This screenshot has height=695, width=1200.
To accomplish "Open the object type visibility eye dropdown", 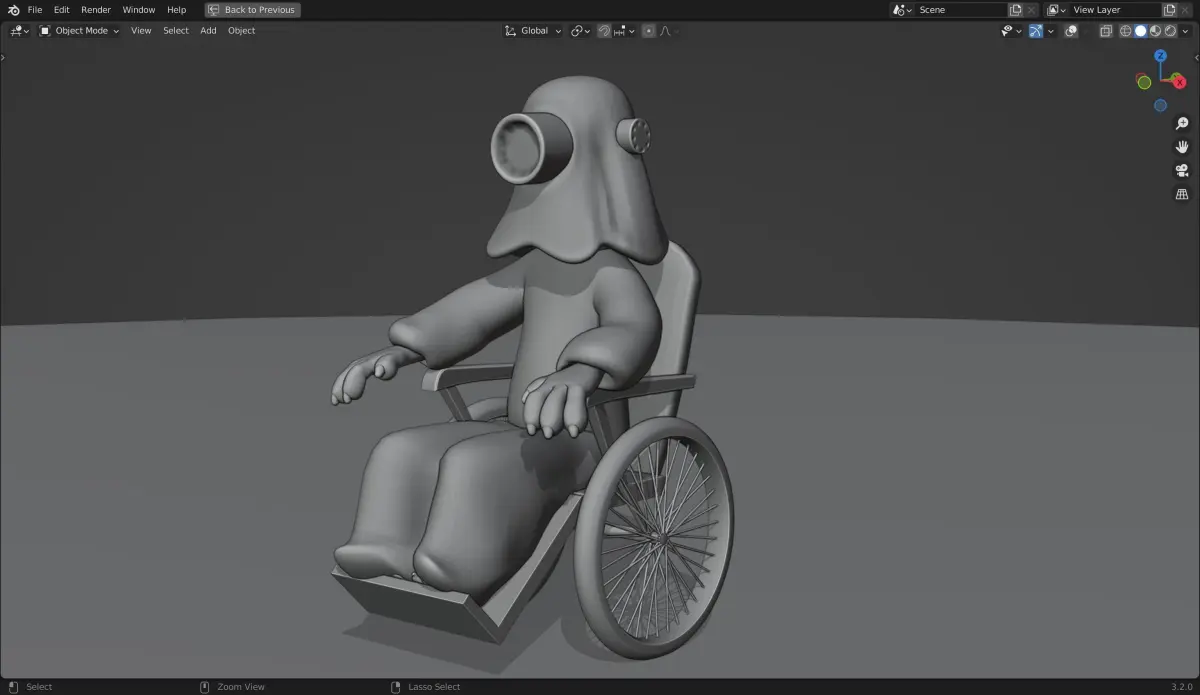I will click(x=1011, y=31).
